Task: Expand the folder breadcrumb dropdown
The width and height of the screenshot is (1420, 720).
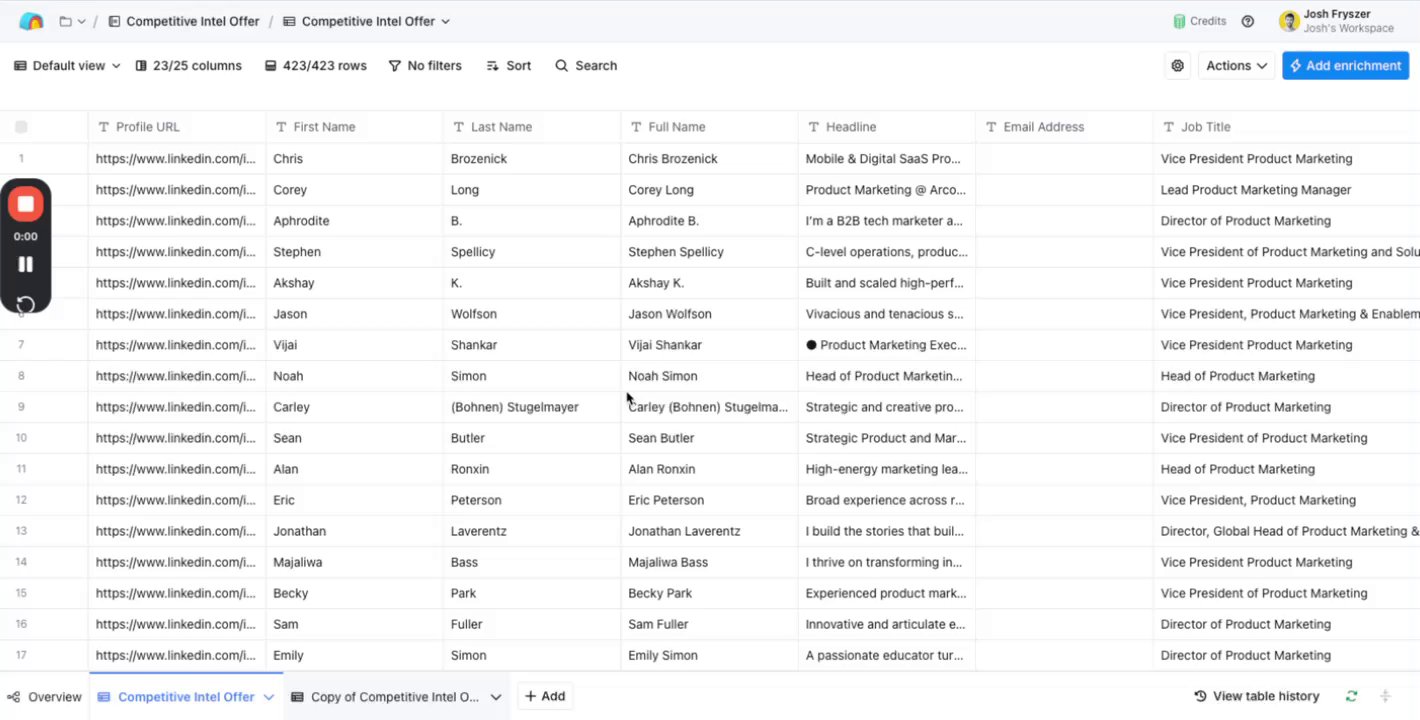Action: [72, 21]
